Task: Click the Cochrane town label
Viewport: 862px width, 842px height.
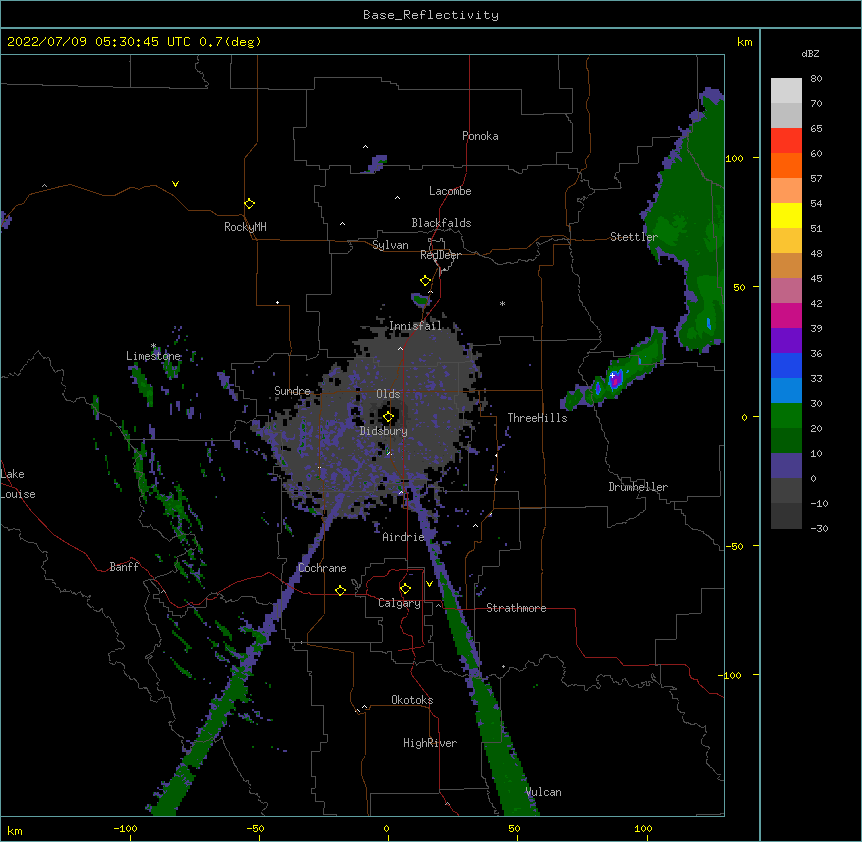Action: pos(322,568)
